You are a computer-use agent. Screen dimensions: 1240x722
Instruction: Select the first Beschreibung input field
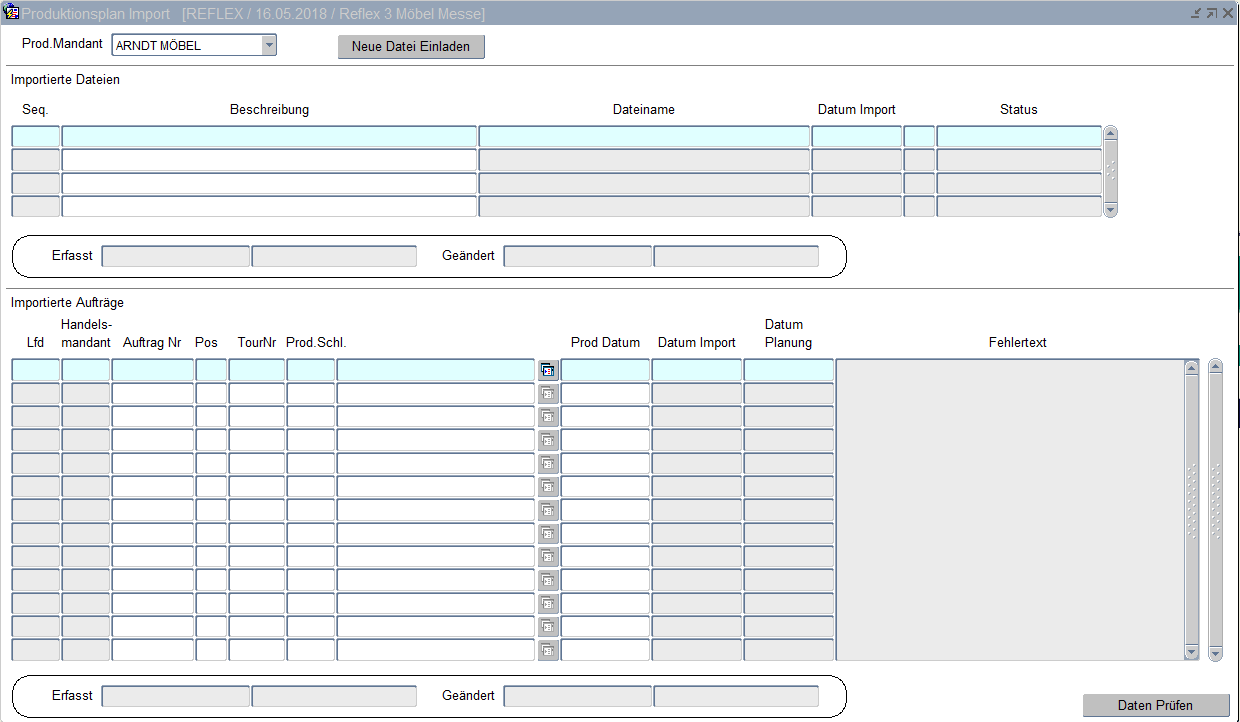(x=269, y=137)
